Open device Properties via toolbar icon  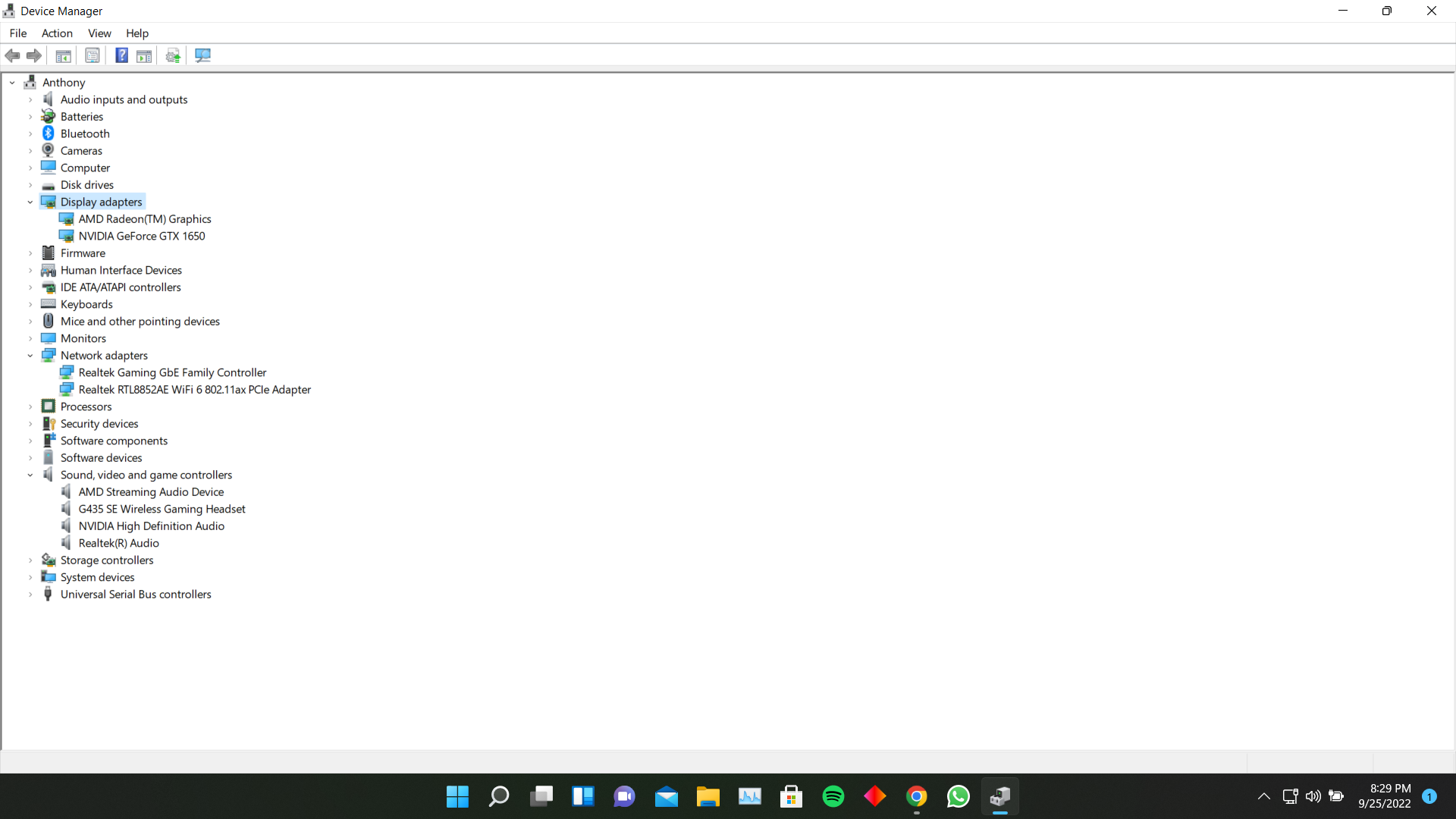point(92,55)
